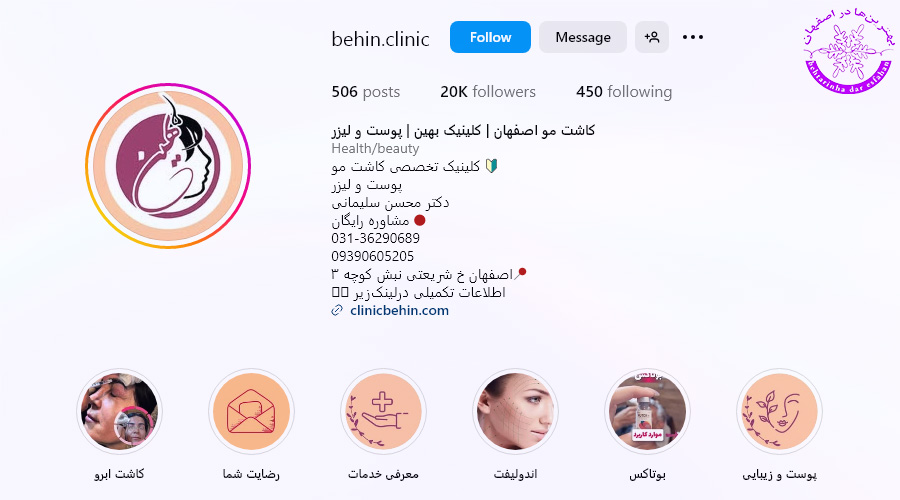Open the پوست و زیبایی leaf-face highlight
Viewport: 900px width, 500px height.
point(779,412)
